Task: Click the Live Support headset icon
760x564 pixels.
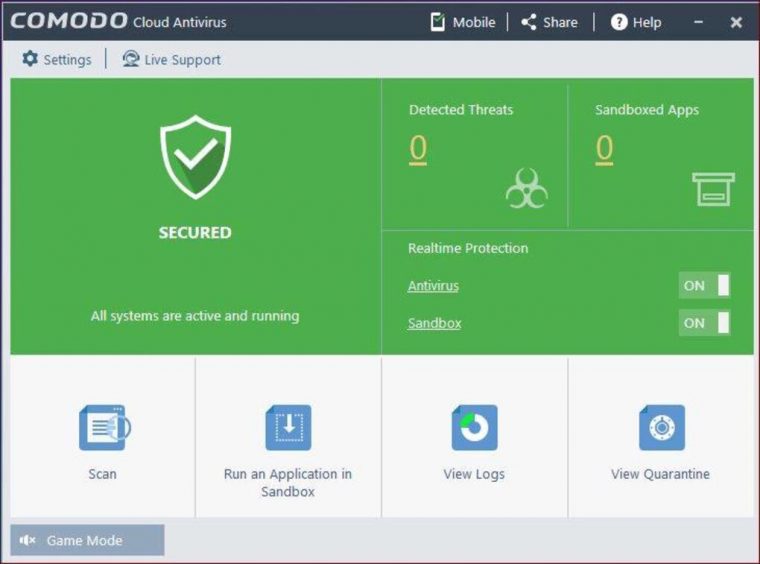Action: [x=130, y=59]
